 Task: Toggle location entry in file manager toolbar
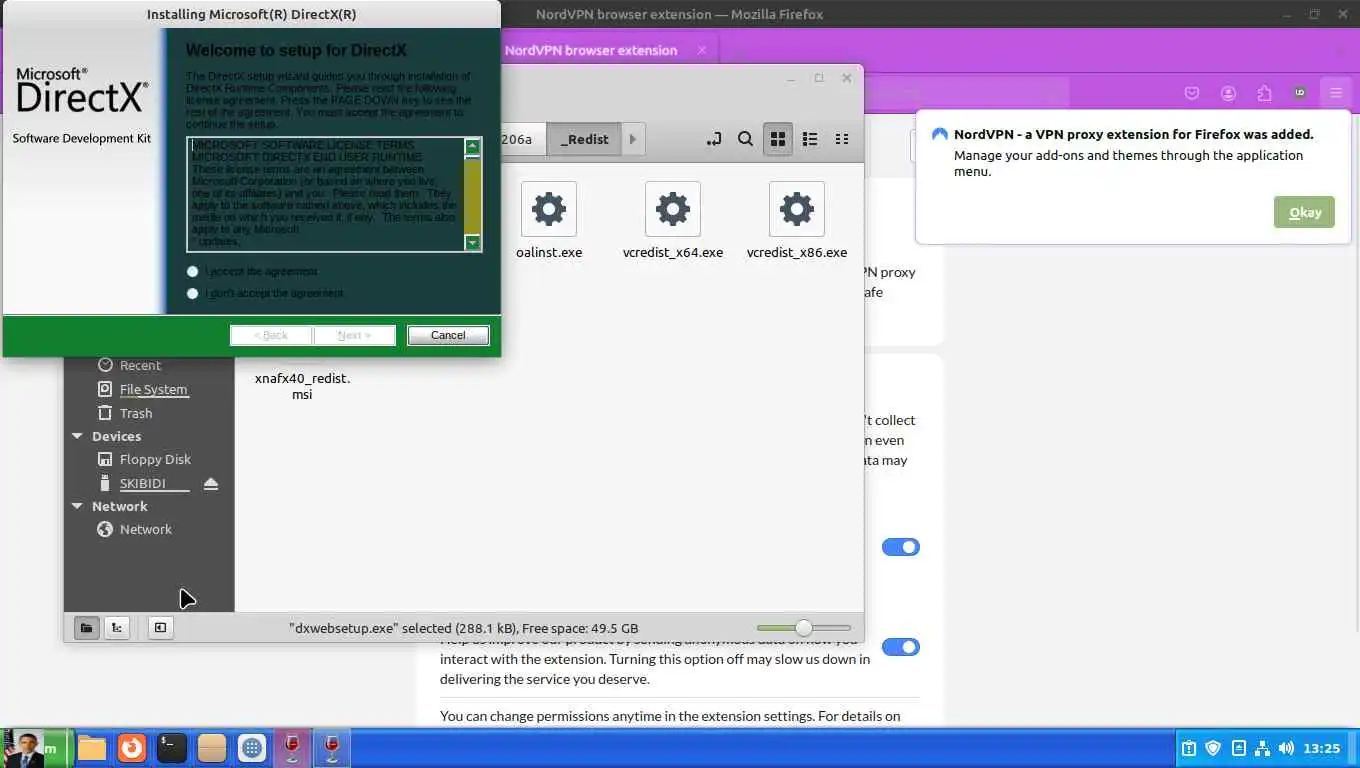pyautogui.click(x=714, y=139)
